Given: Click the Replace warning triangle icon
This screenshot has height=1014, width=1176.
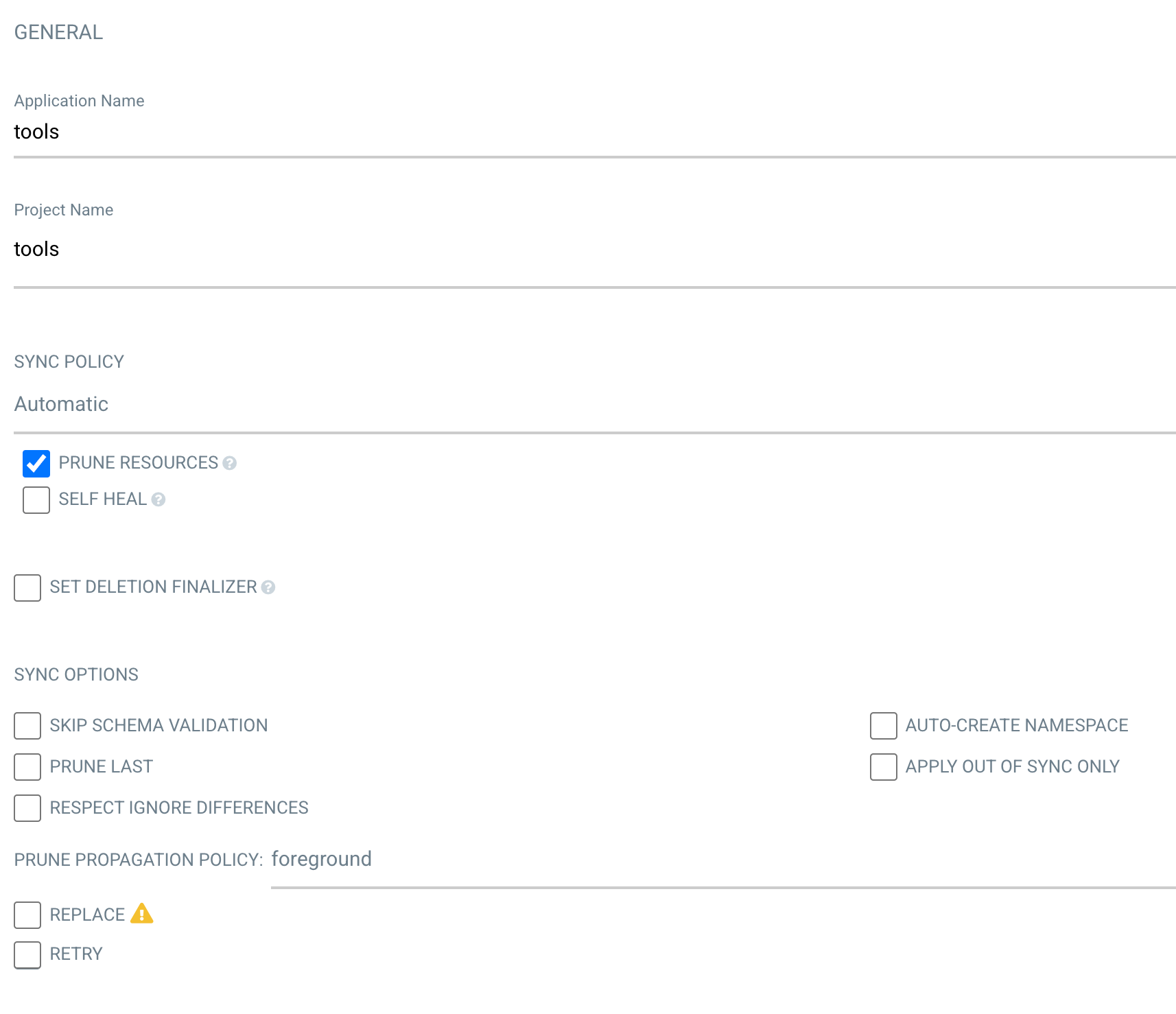Looking at the screenshot, I should pos(141,914).
